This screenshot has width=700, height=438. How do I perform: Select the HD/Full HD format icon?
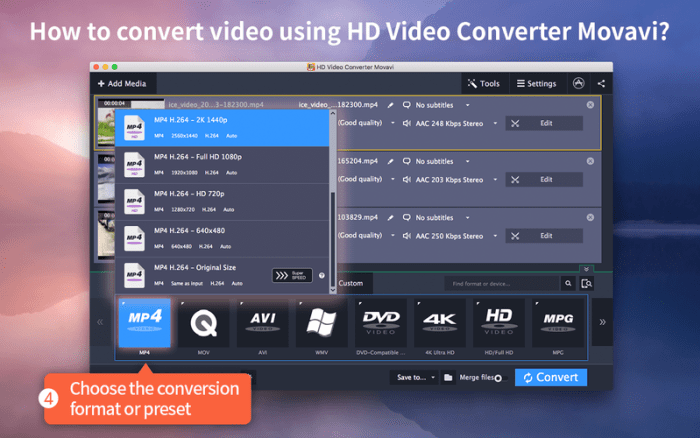tap(499, 323)
